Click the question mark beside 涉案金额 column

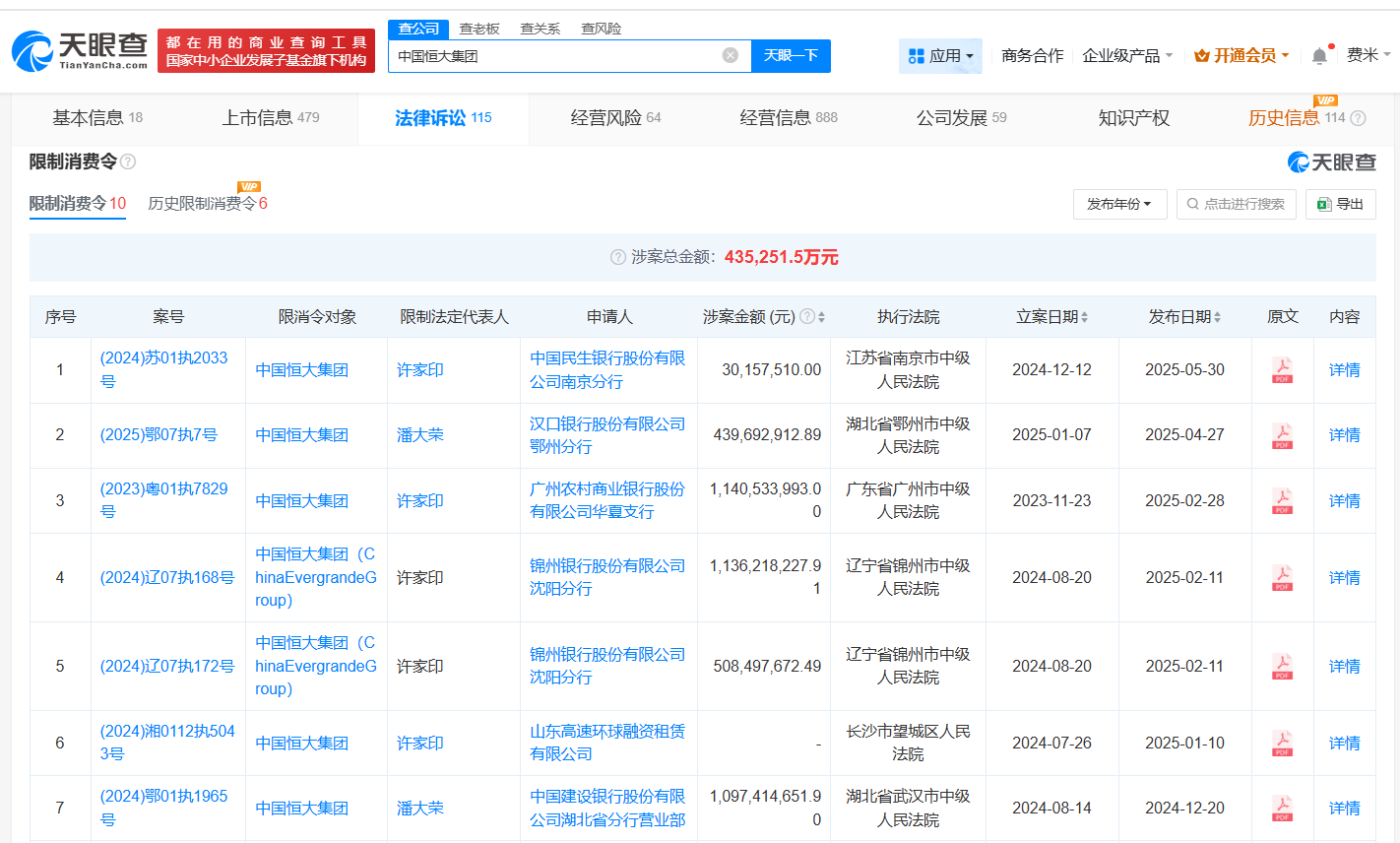pos(806,317)
